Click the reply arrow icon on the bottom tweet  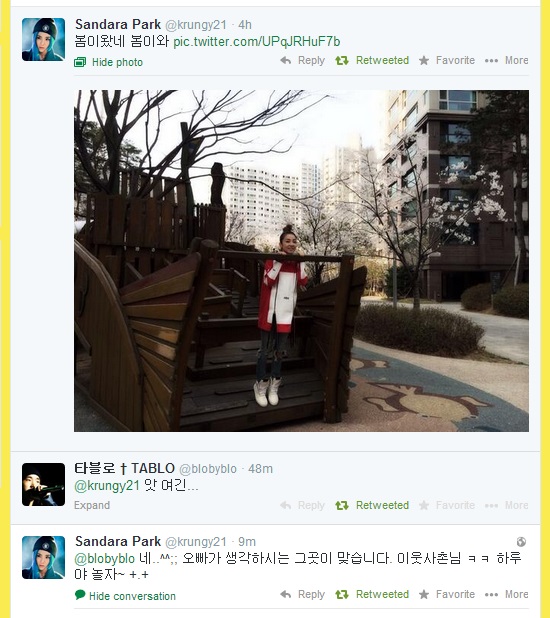(x=286, y=594)
